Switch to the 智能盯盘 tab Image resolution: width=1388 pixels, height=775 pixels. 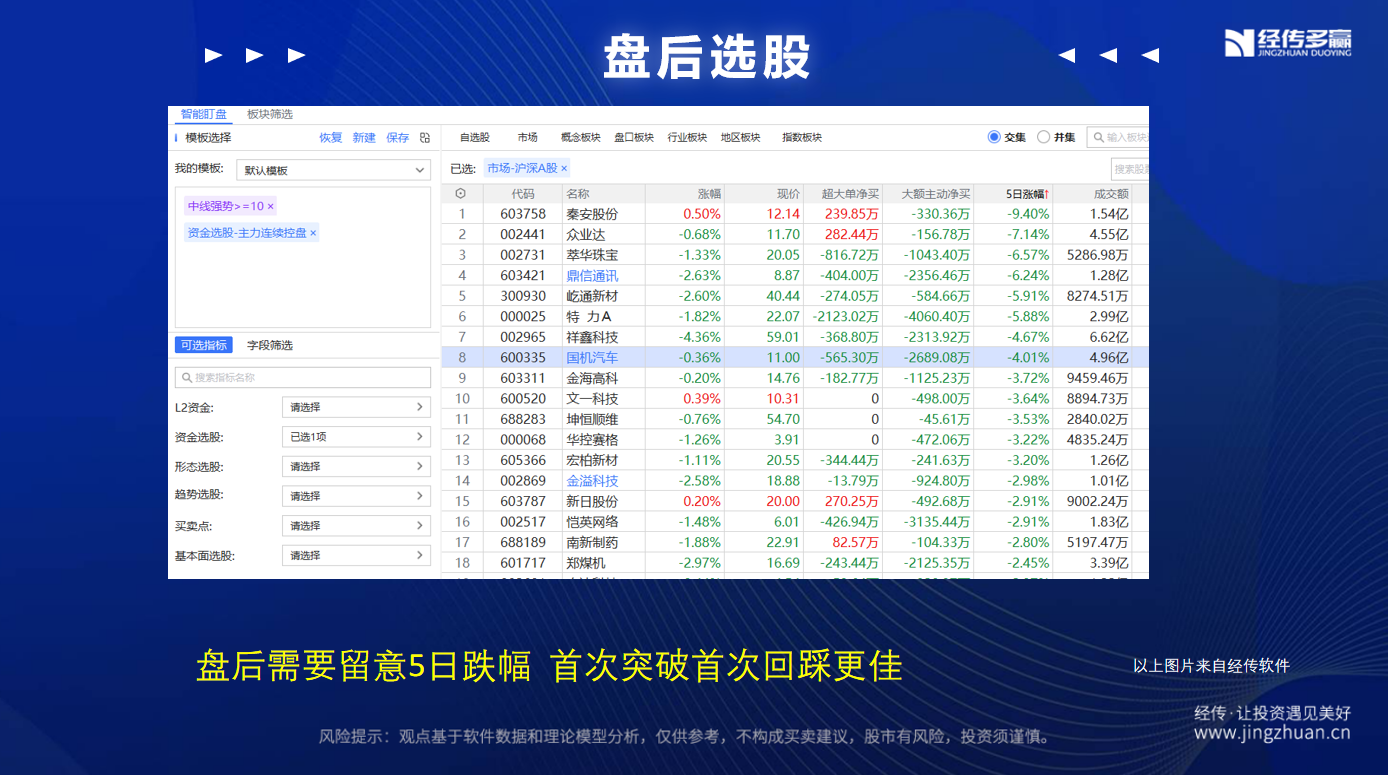click(x=204, y=114)
